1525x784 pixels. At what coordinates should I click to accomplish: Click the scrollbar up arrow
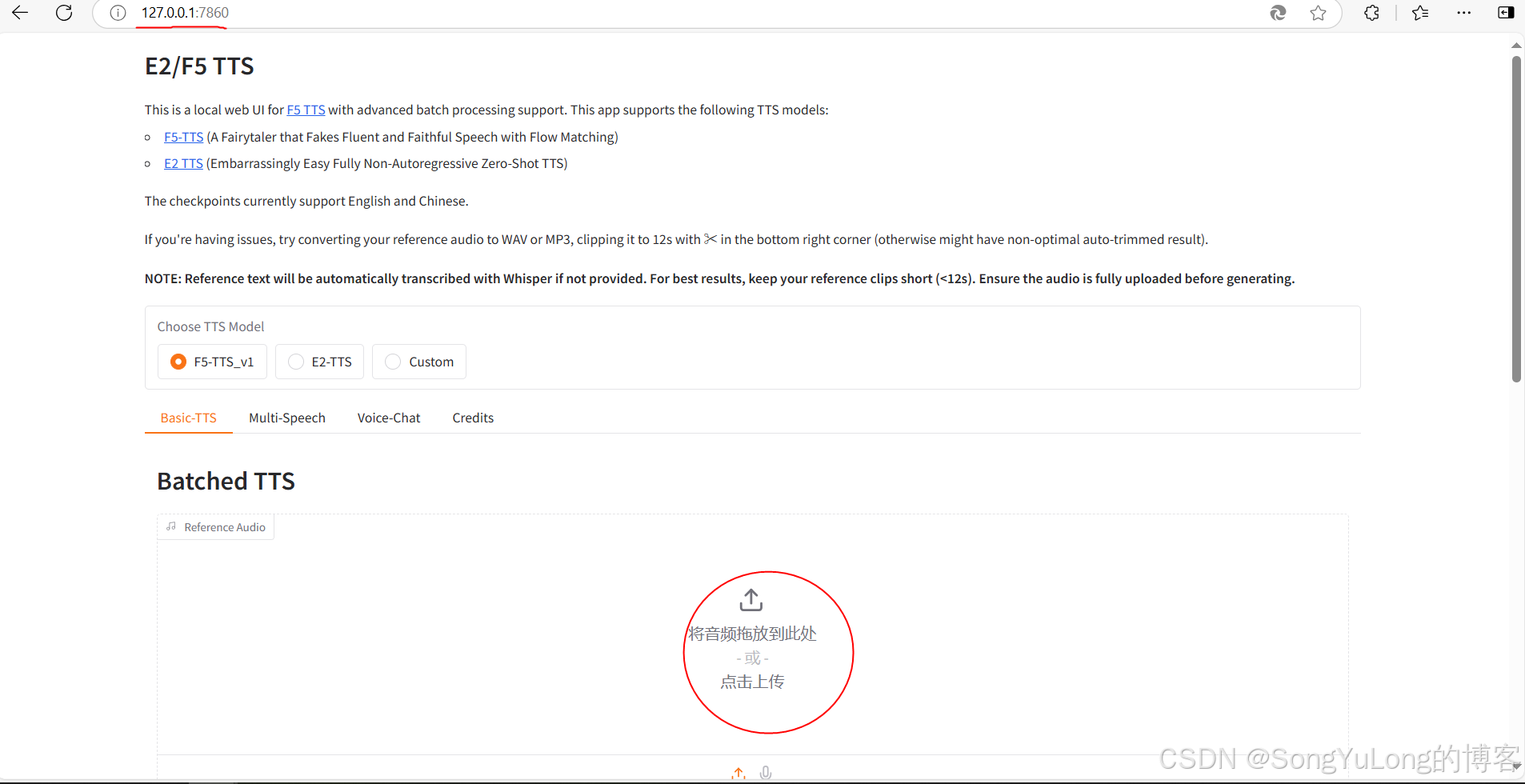pos(1516,46)
